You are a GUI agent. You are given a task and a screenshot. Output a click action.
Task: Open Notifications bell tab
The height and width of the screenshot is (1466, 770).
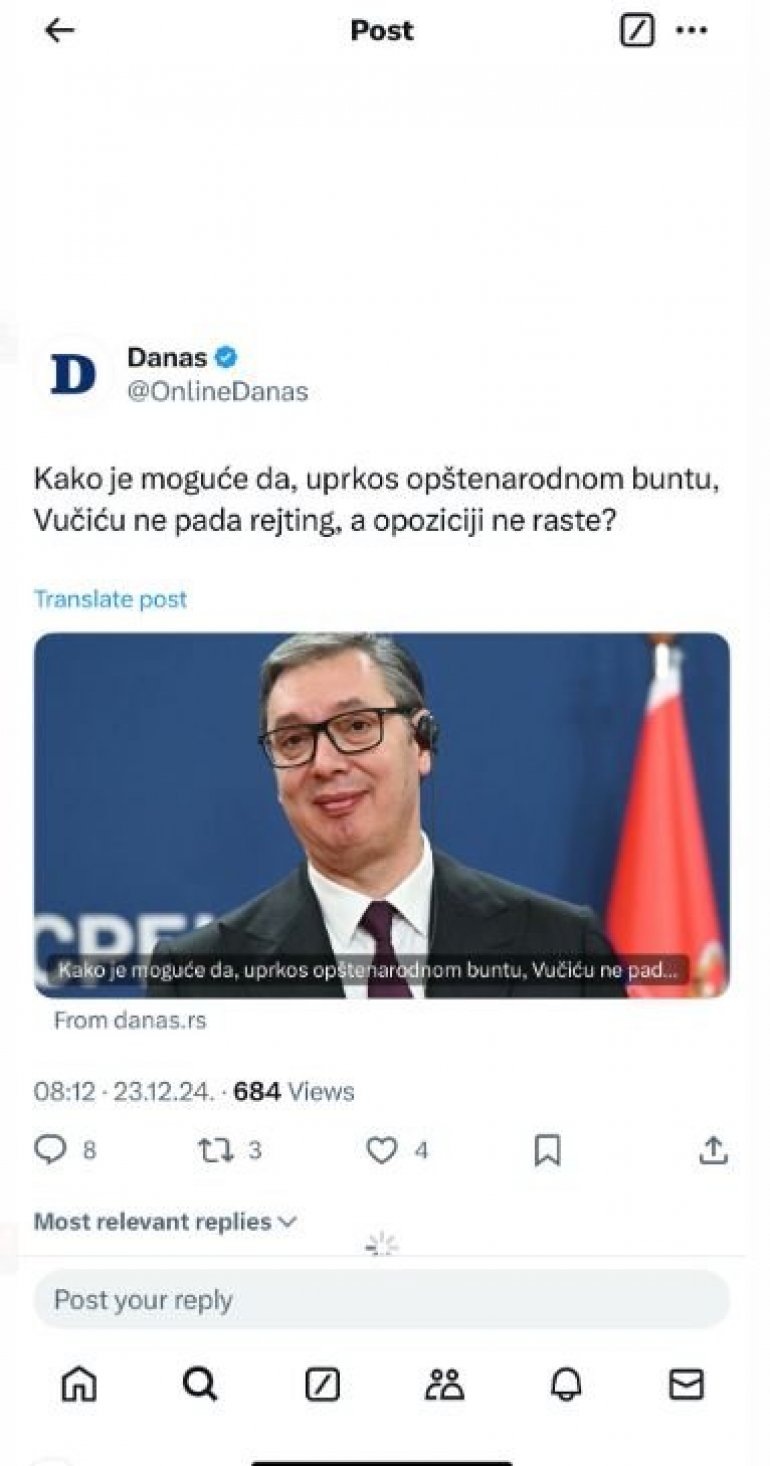coord(566,1385)
